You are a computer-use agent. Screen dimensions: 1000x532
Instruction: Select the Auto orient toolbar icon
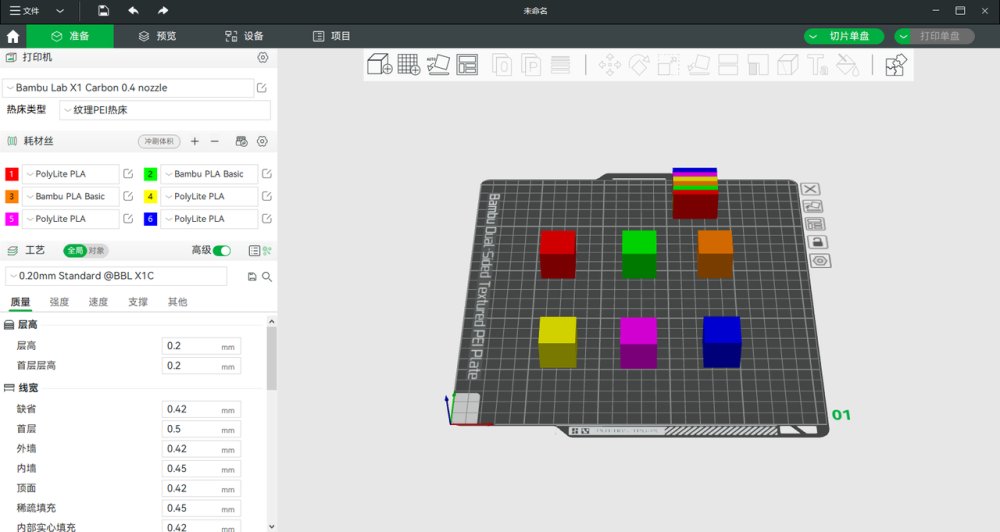click(438, 65)
